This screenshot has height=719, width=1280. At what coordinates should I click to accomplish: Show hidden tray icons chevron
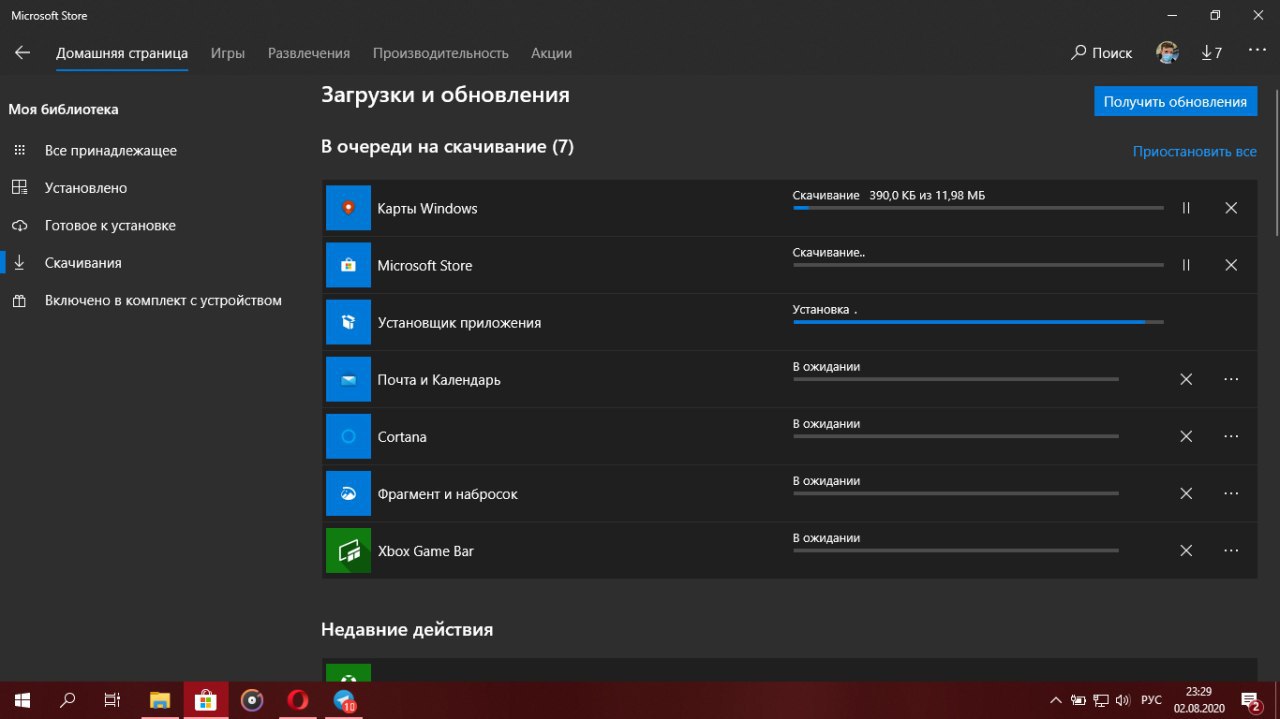click(1055, 700)
